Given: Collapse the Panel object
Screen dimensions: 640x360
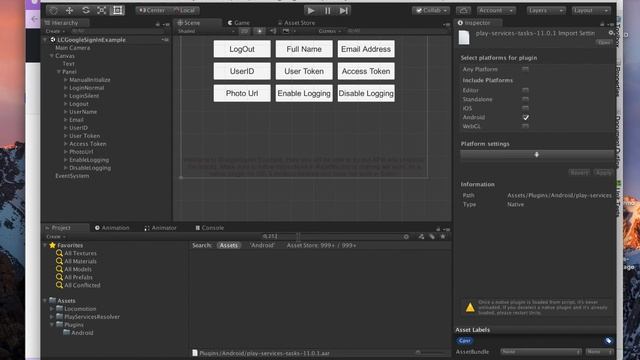Looking at the screenshot, I should (59, 71).
